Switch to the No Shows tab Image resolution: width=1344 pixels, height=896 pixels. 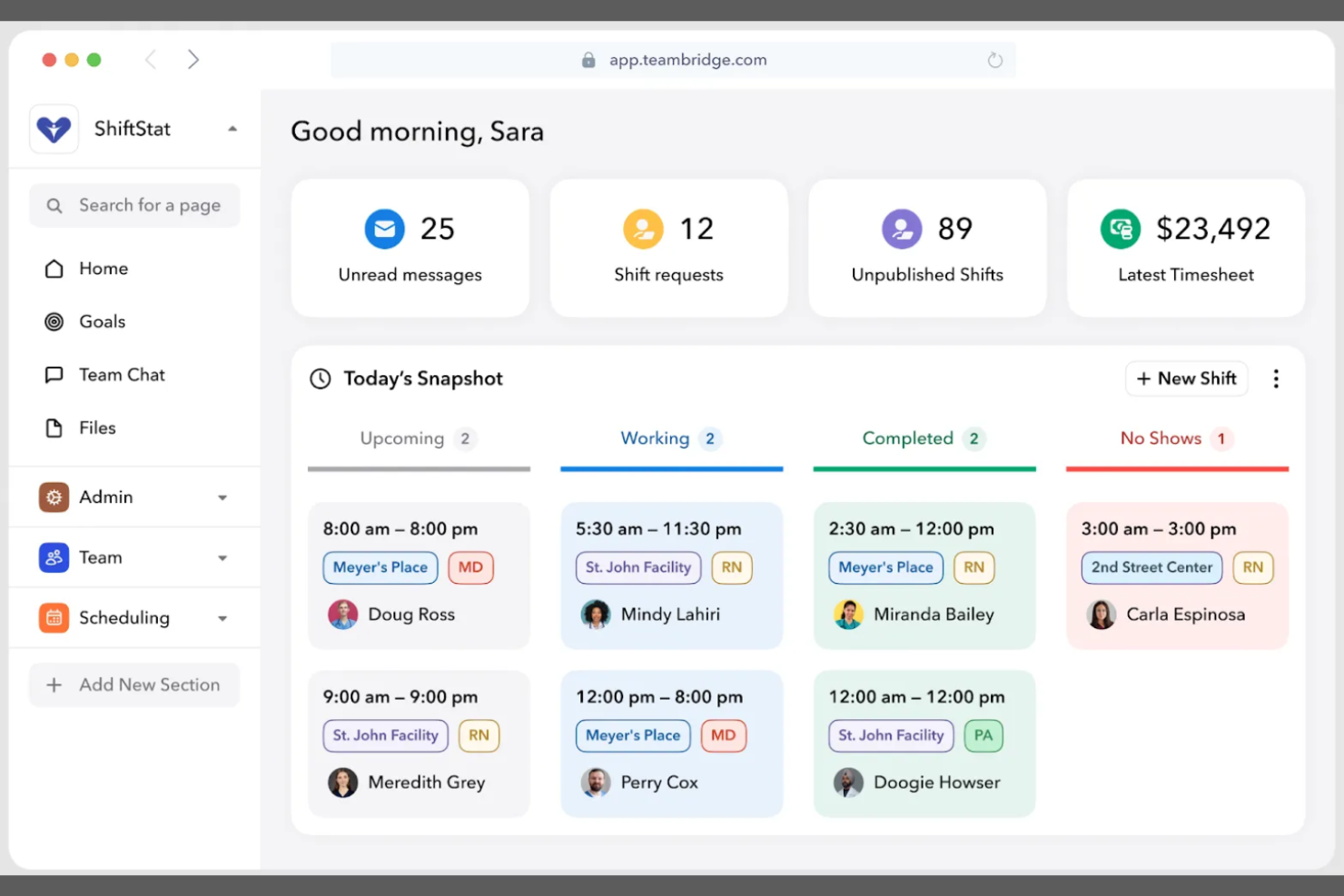tap(1177, 439)
